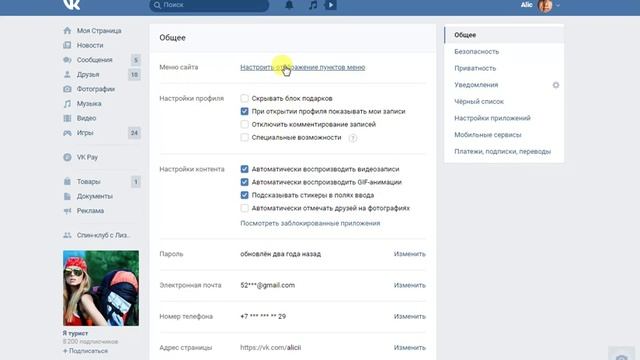Open the Безопасность settings tab
This screenshot has height=360, width=640.
pos(504,52)
